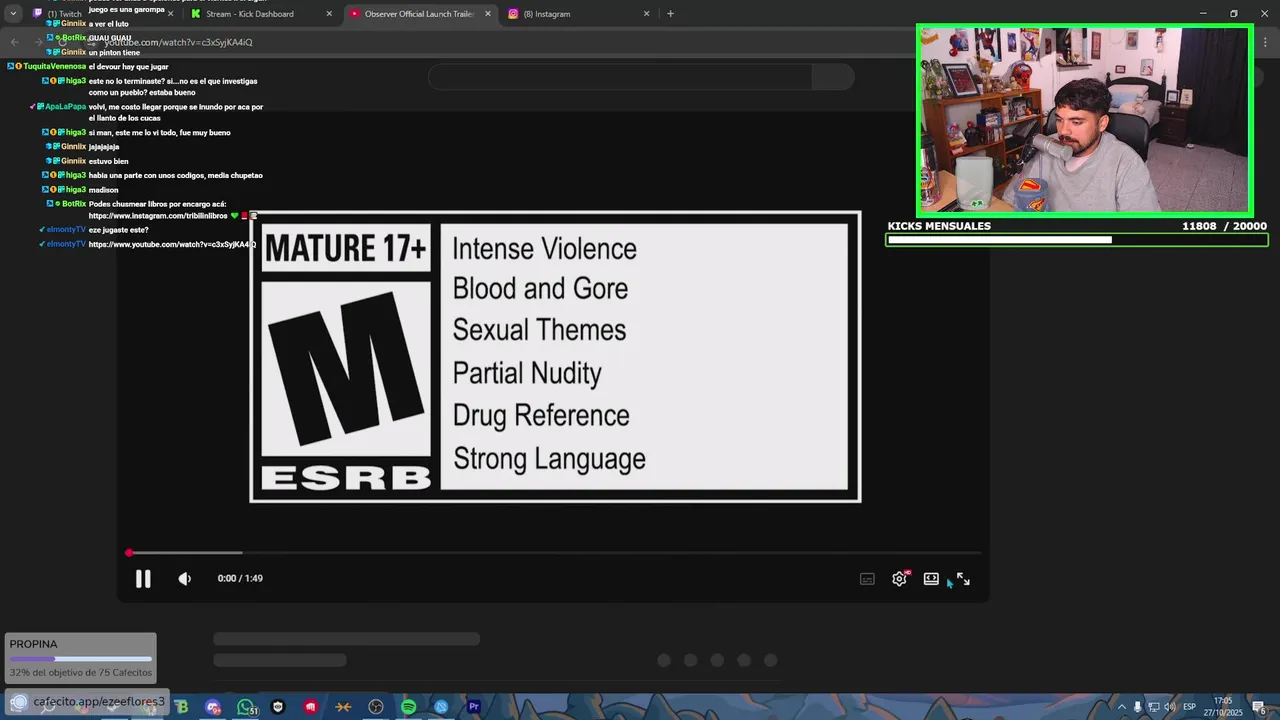This screenshot has height=720, width=1280.
Task: Open the system volume tray icon
Action: pyautogui.click(x=1169, y=707)
